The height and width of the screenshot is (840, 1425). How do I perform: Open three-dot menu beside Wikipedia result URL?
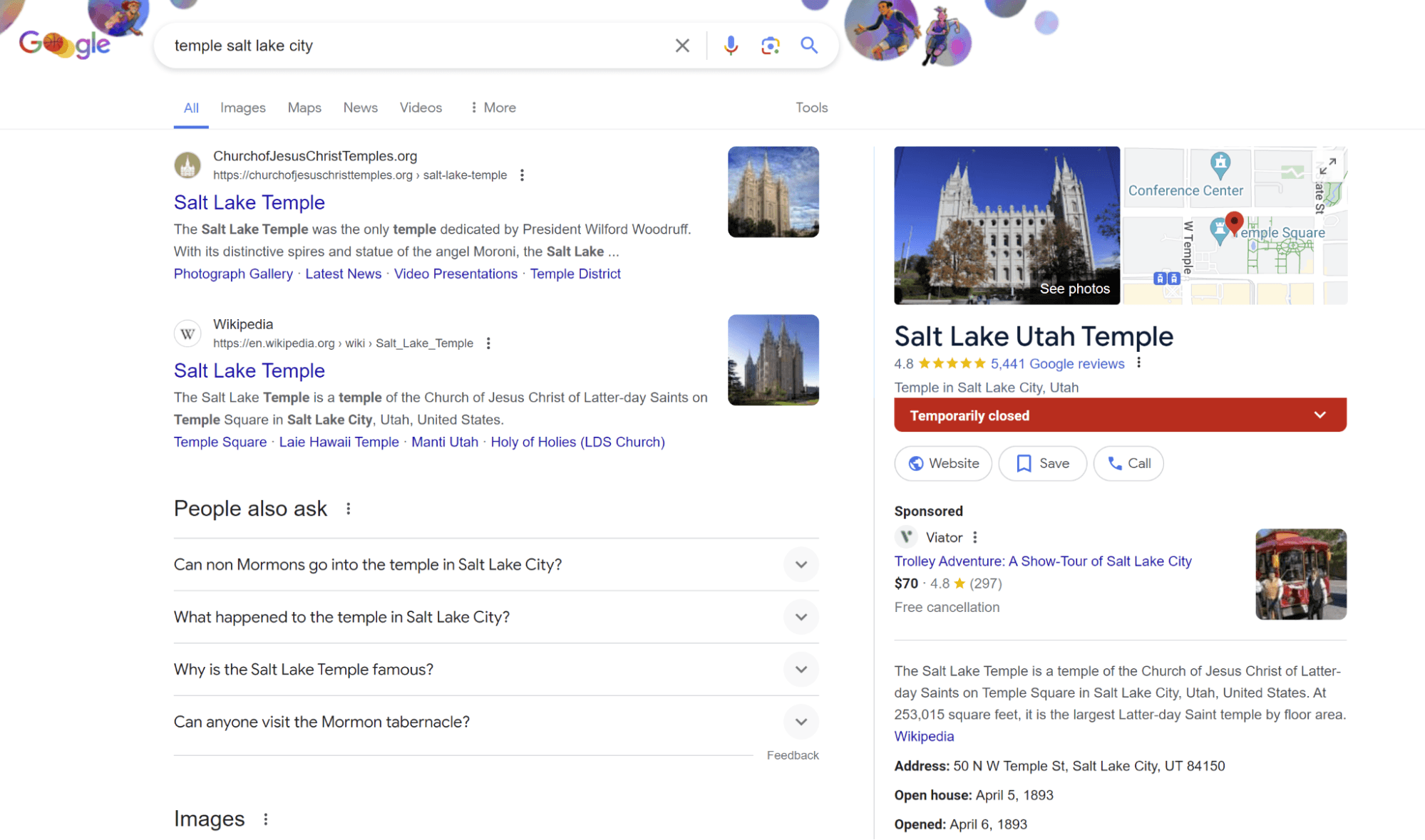coord(488,343)
